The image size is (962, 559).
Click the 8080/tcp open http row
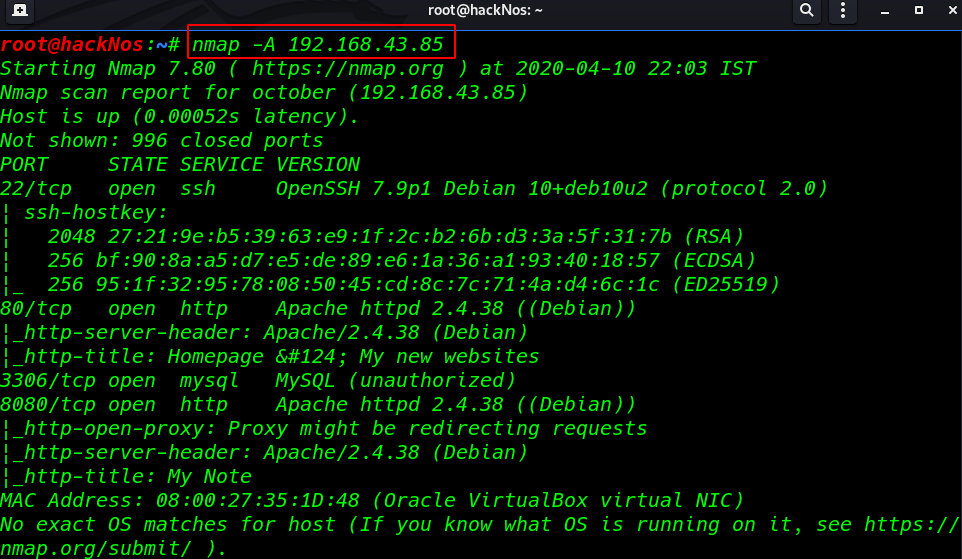318,404
